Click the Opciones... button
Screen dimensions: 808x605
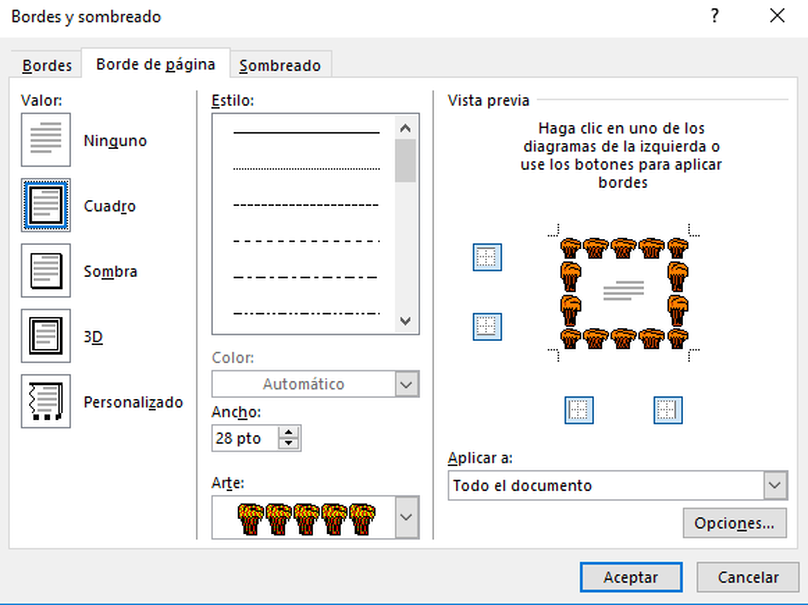734,523
